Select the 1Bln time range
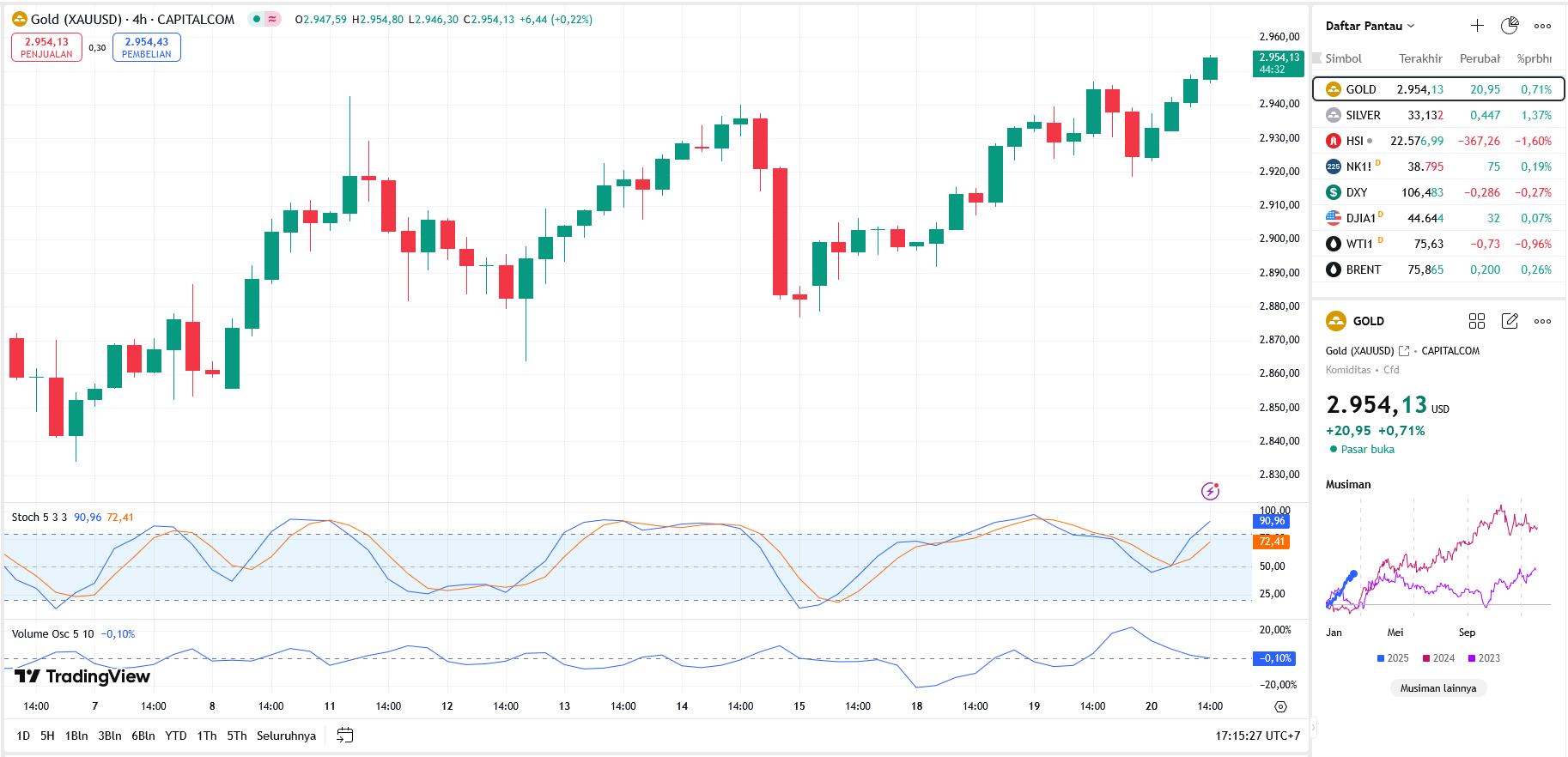The image size is (1568, 757). 76,736
